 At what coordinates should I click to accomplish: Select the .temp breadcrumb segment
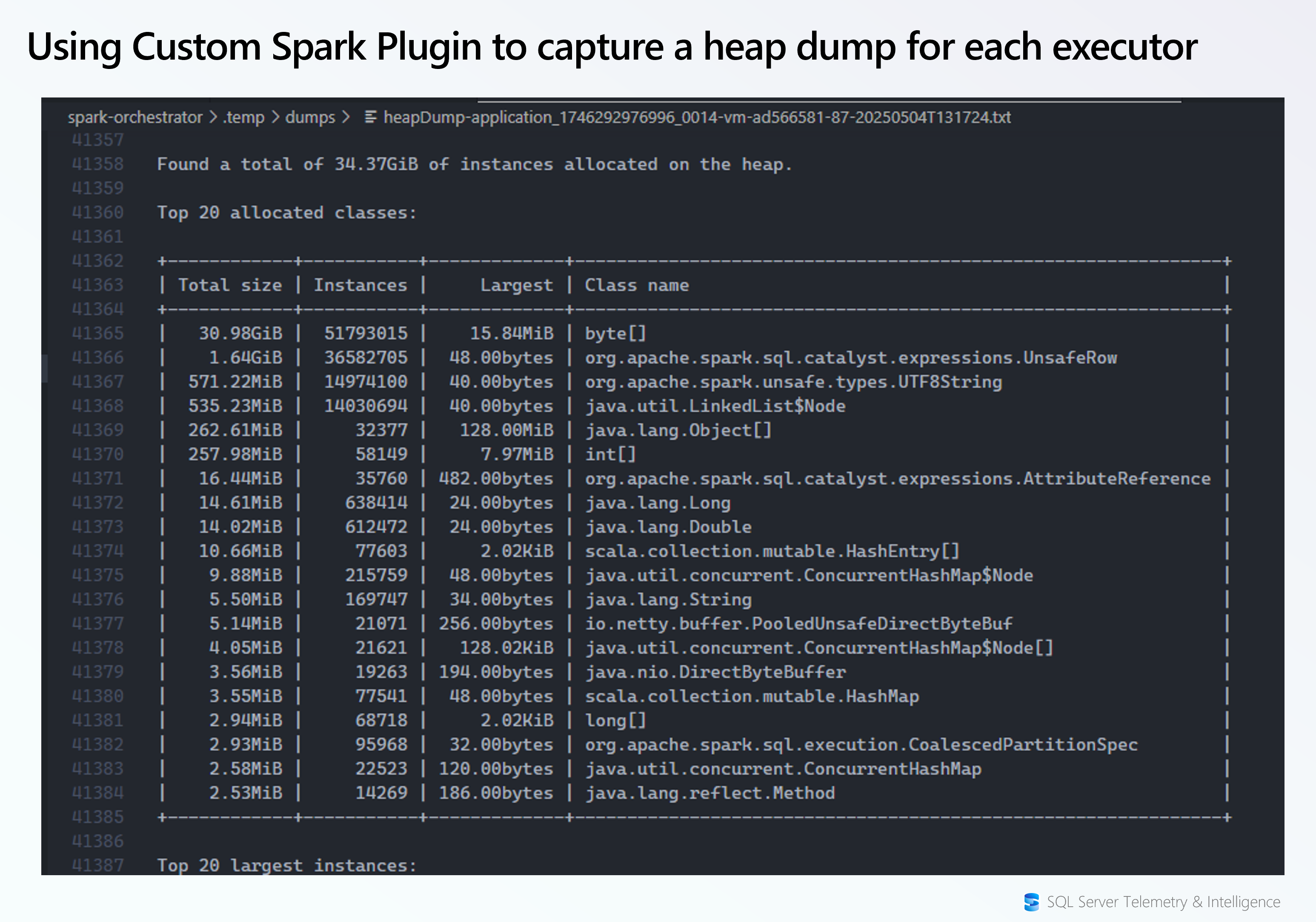(243, 117)
